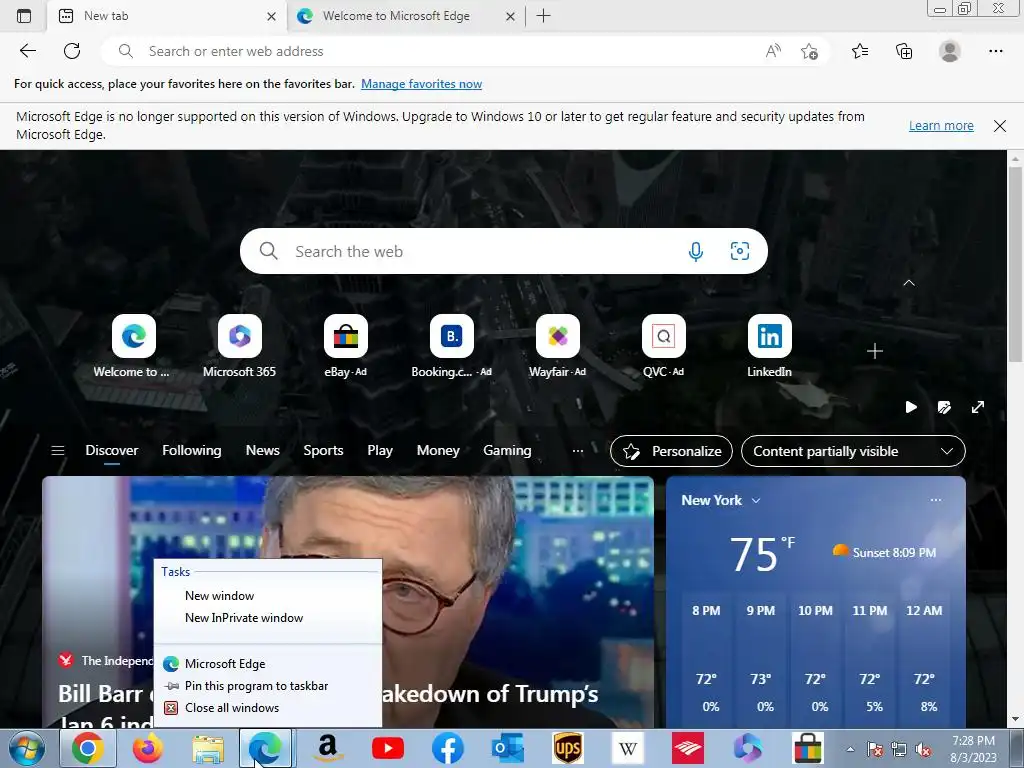Image resolution: width=1024 pixels, height=768 pixels.
Task: Open the Booking.com quick link tile
Action: [451, 346]
